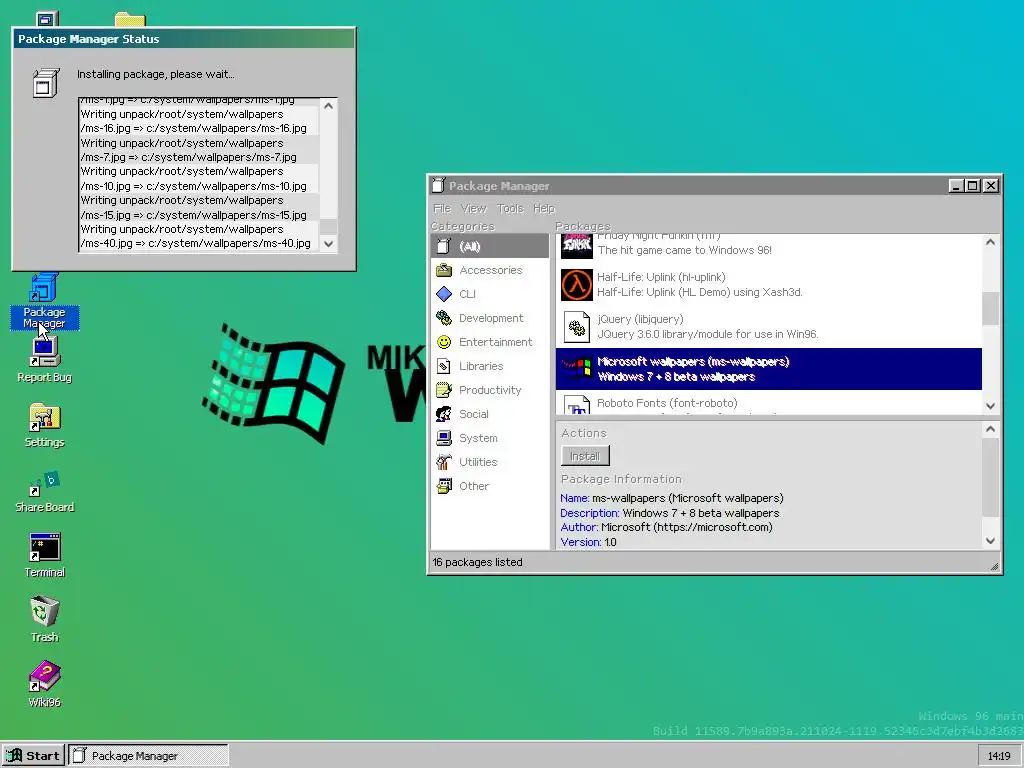
Task: Click the package info scroll down arrow
Action: [990, 541]
